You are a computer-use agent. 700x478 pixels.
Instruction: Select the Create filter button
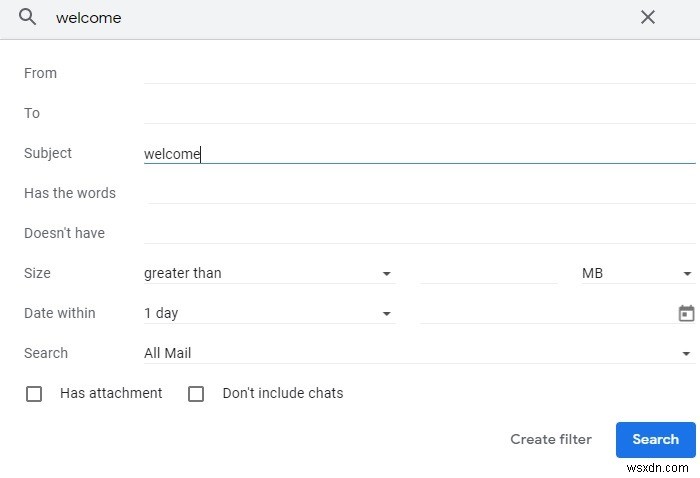coord(551,440)
